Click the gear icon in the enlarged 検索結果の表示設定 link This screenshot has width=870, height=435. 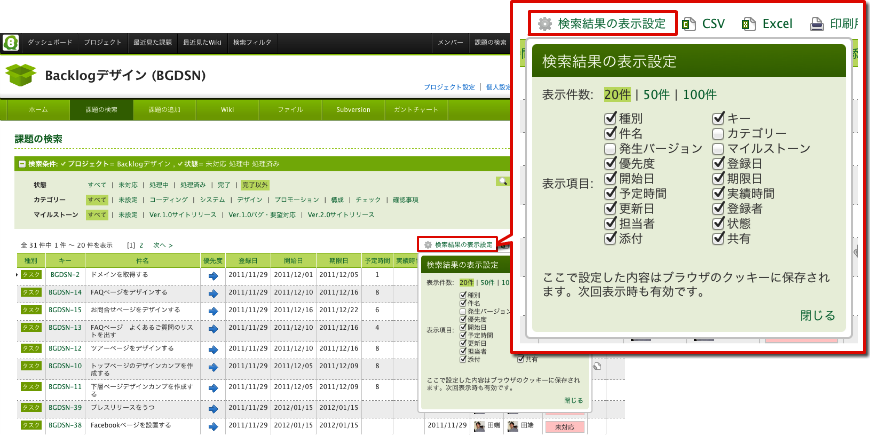(x=545, y=24)
